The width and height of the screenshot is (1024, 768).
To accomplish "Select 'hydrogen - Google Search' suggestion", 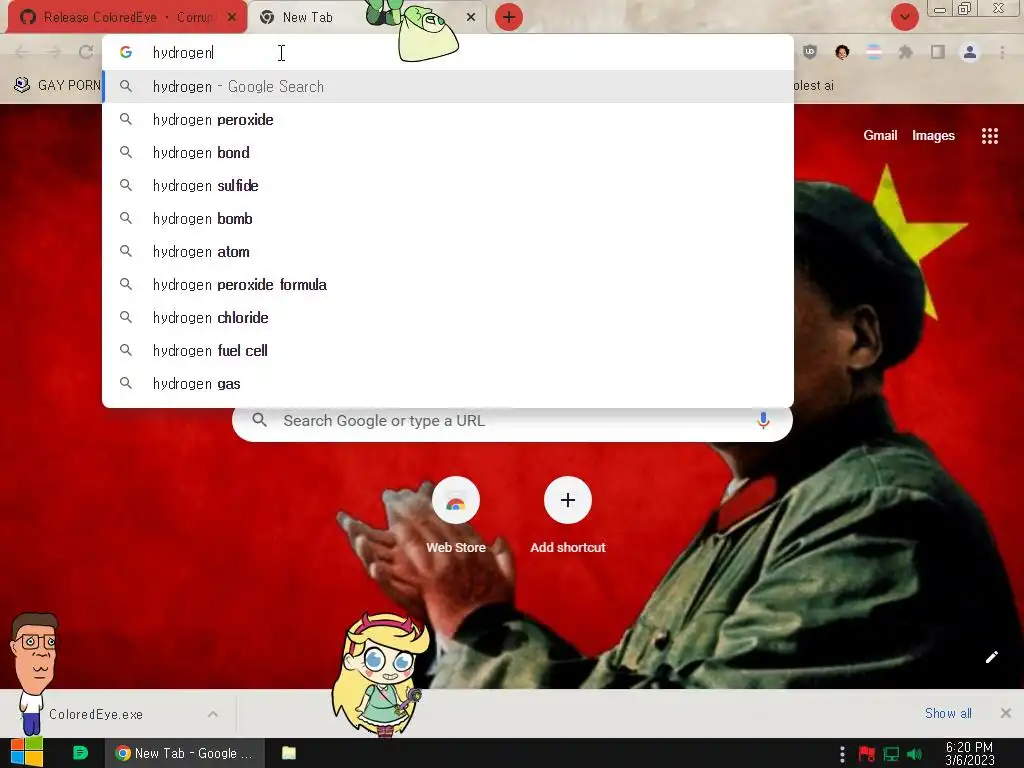I will 448,86.
